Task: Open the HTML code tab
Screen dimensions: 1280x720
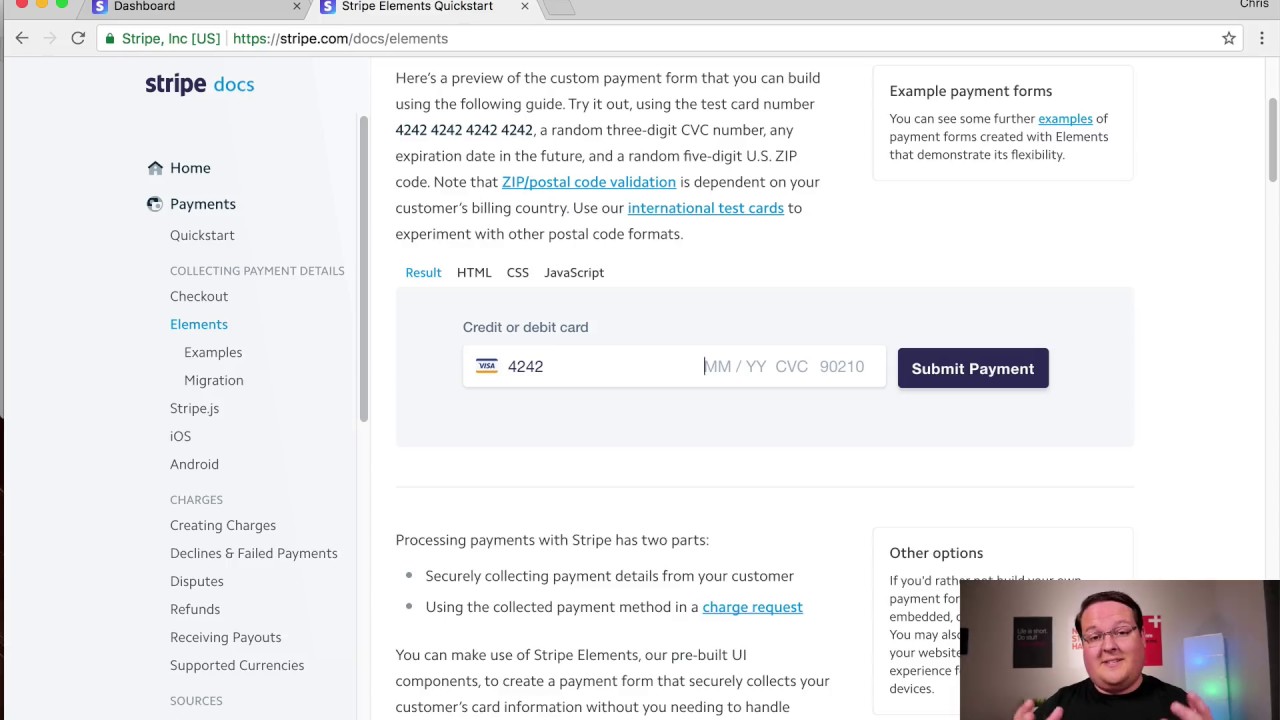Action: pos(474,272)
